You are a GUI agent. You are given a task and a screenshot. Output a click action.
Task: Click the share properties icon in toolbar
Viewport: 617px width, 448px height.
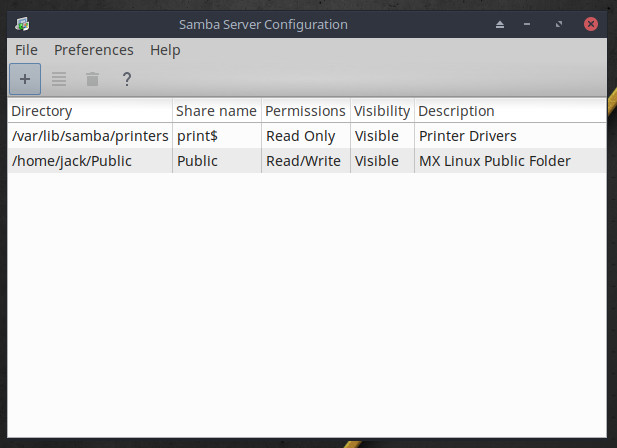(x=59, y=79)
